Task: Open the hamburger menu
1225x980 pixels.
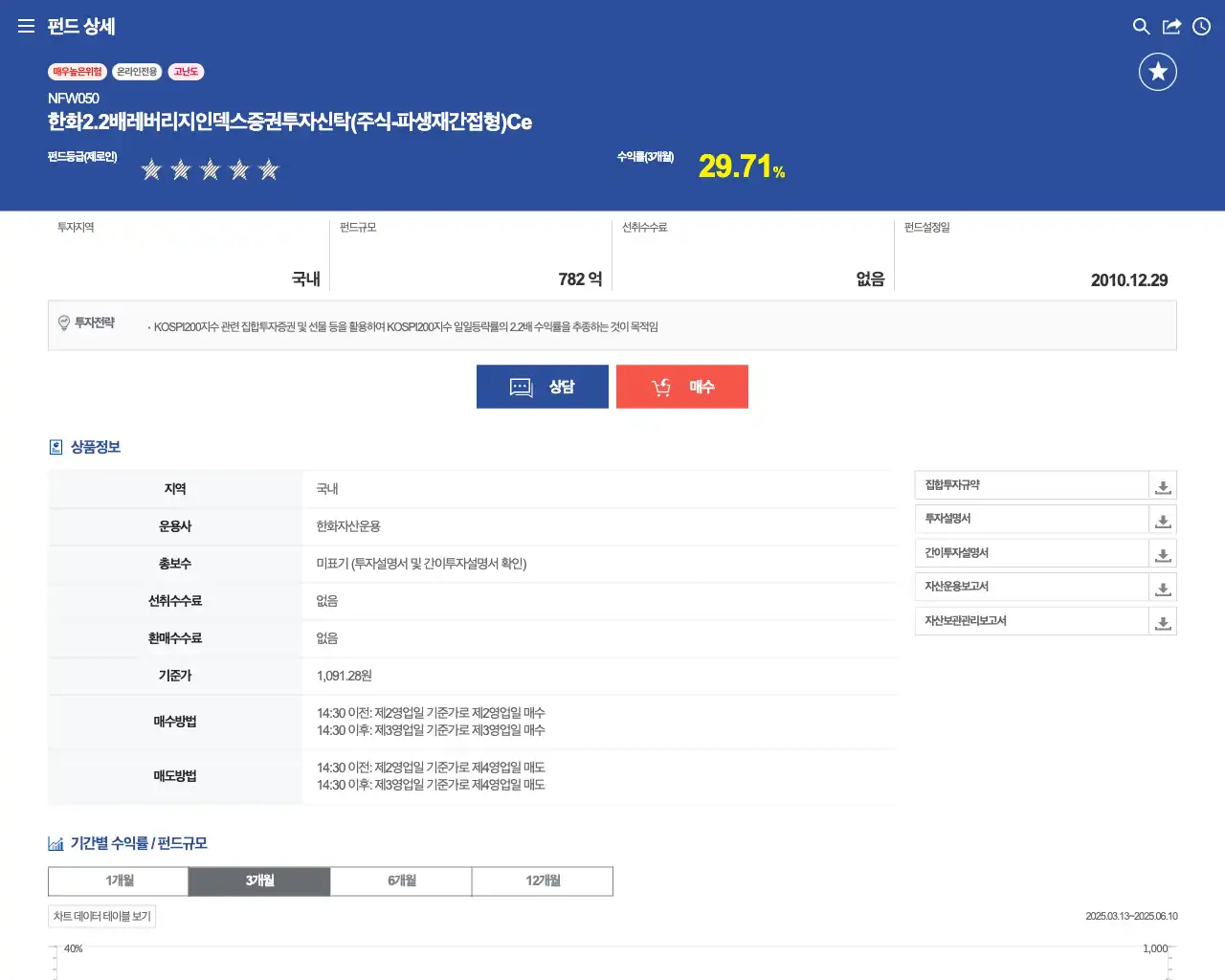Action: coord(26,26)
